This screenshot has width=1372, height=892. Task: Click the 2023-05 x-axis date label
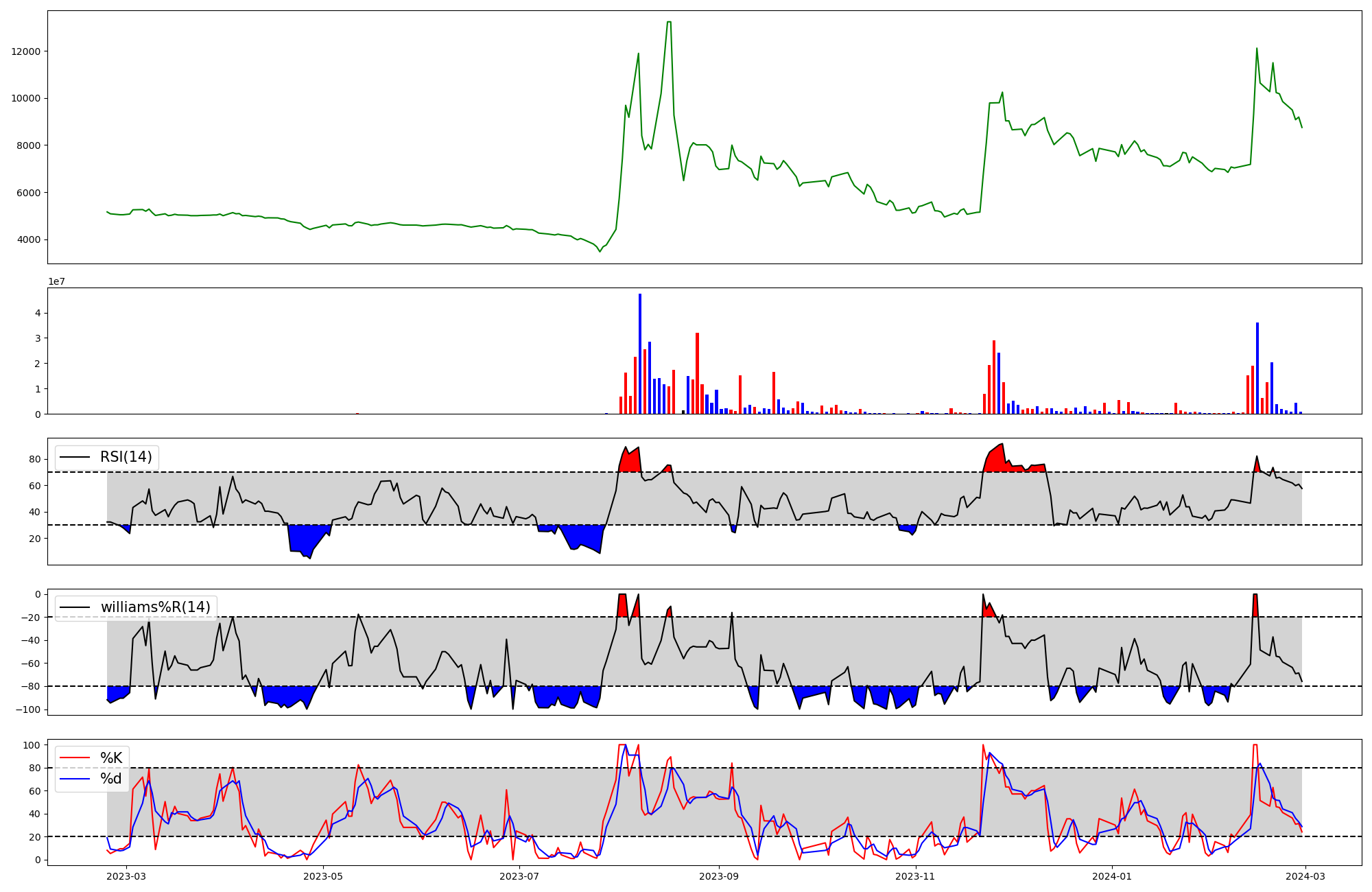tap(323, 876)
